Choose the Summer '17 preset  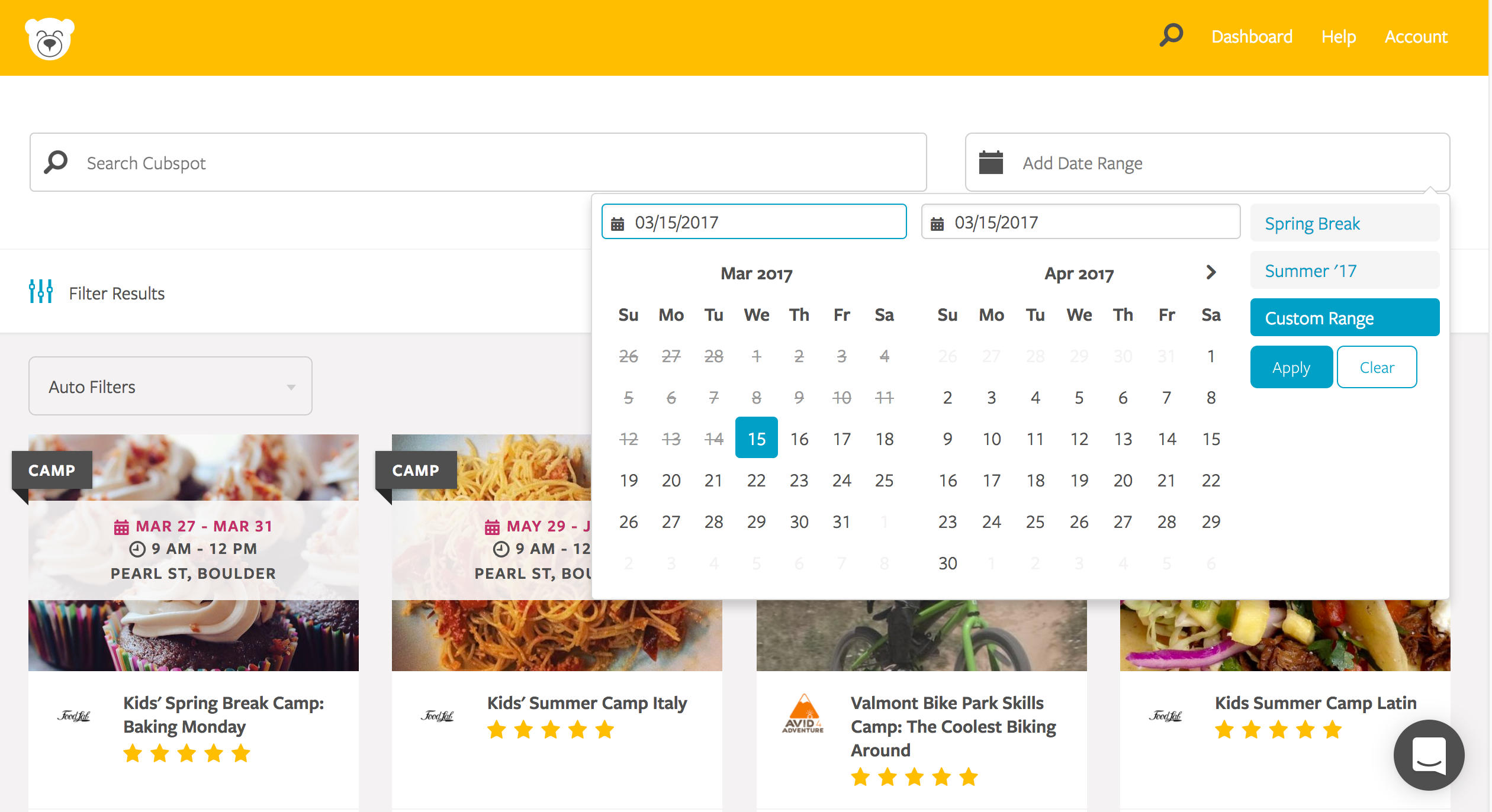(x=1344, y=270)
